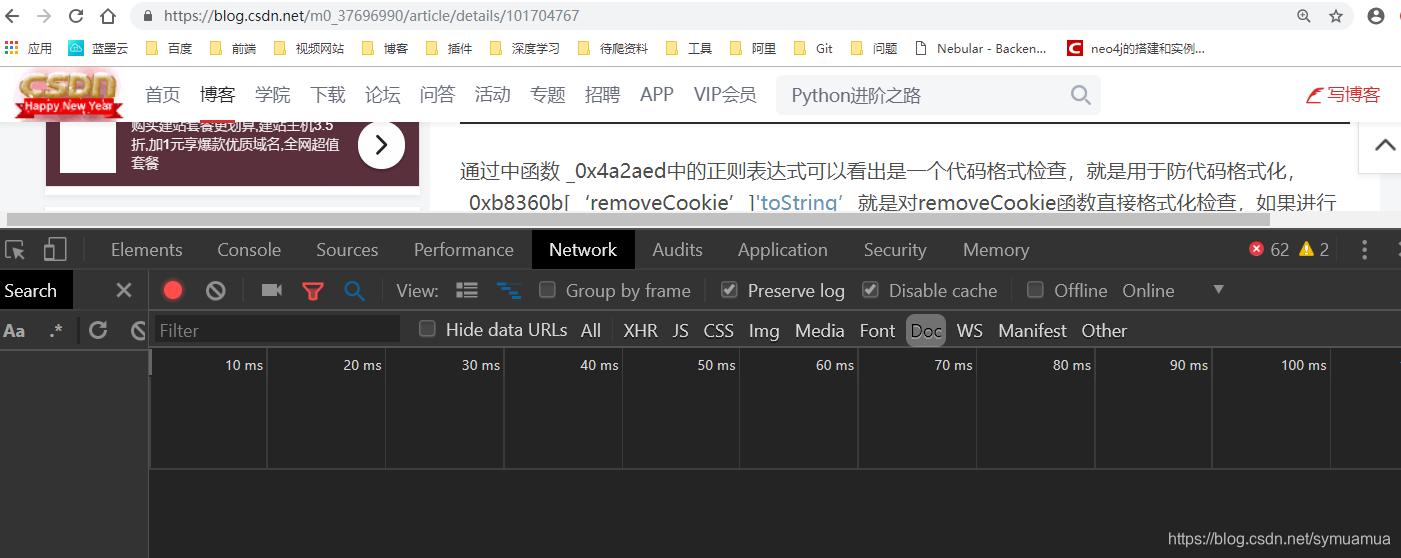The image size is (1401, 558).
Task: Click the network Filter input field
Action: [278, 330]
